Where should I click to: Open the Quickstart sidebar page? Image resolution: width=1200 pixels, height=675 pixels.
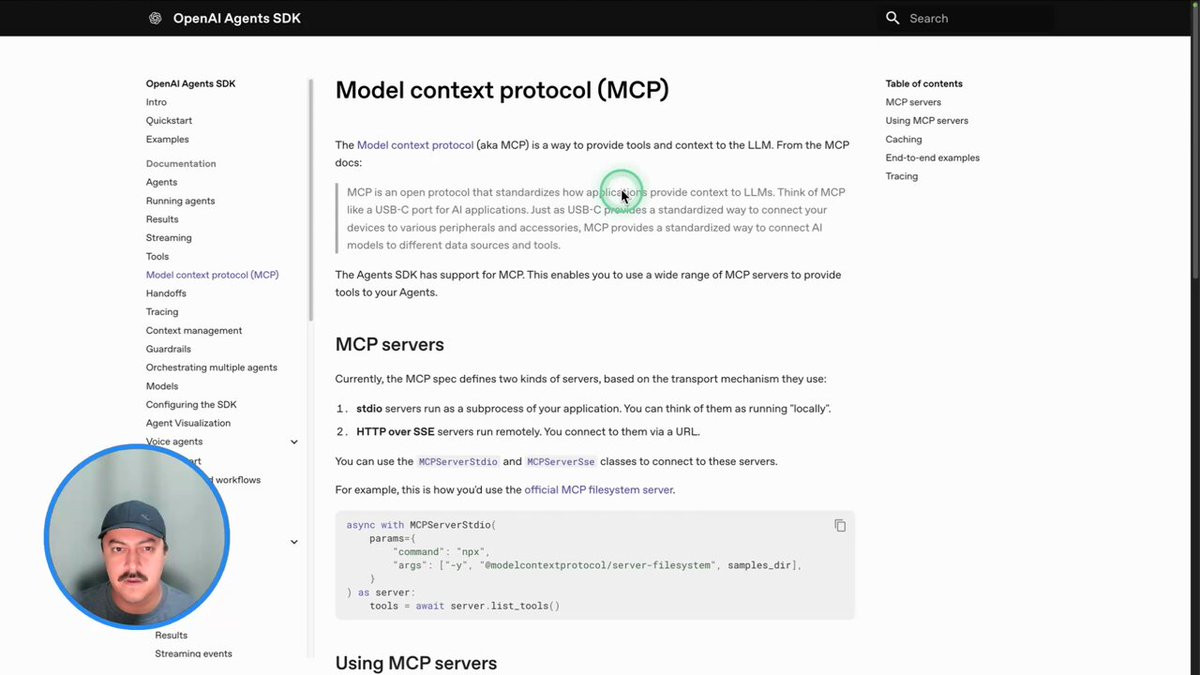tap(169, 121)
